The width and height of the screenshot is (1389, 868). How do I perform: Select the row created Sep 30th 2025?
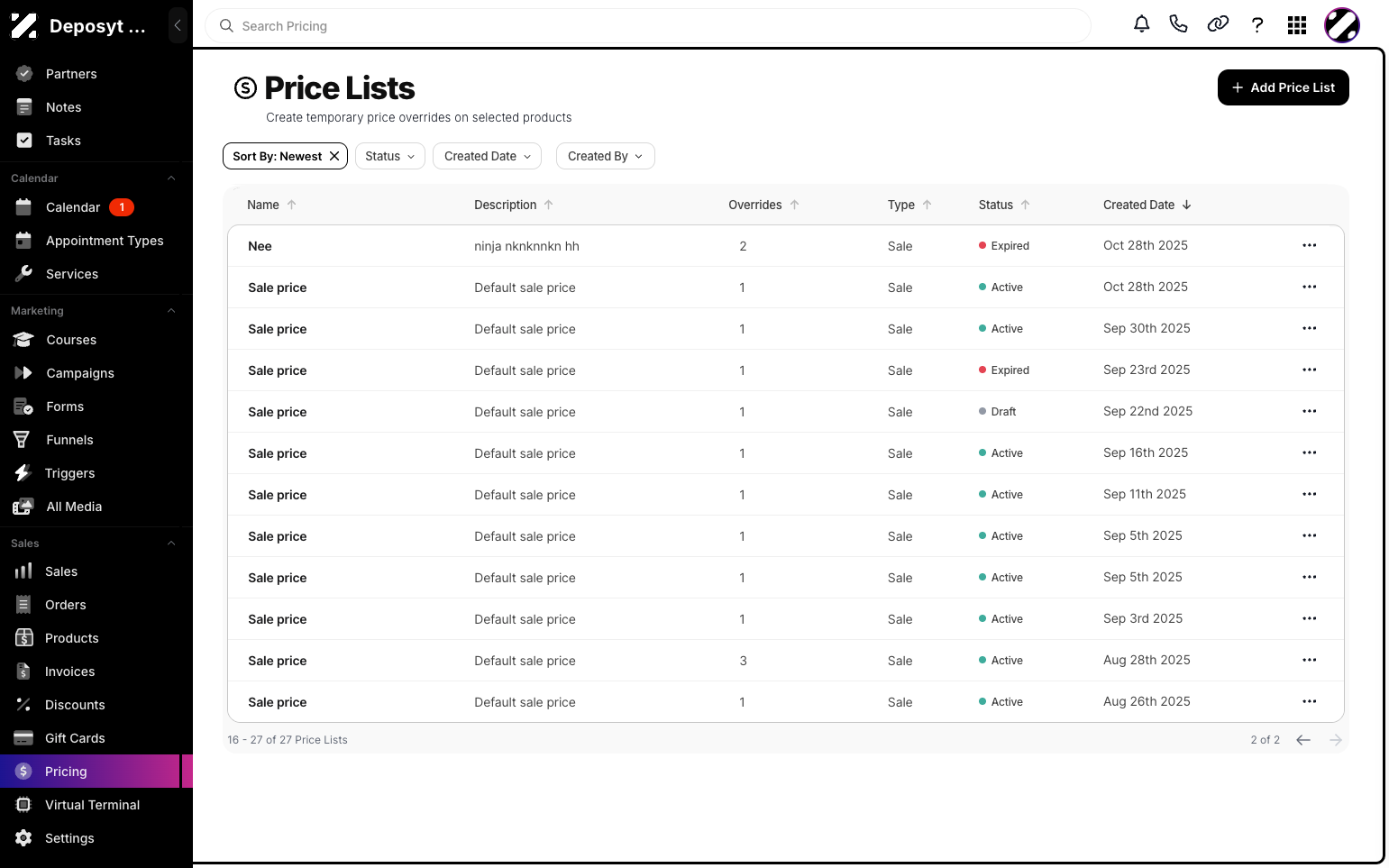786,329
